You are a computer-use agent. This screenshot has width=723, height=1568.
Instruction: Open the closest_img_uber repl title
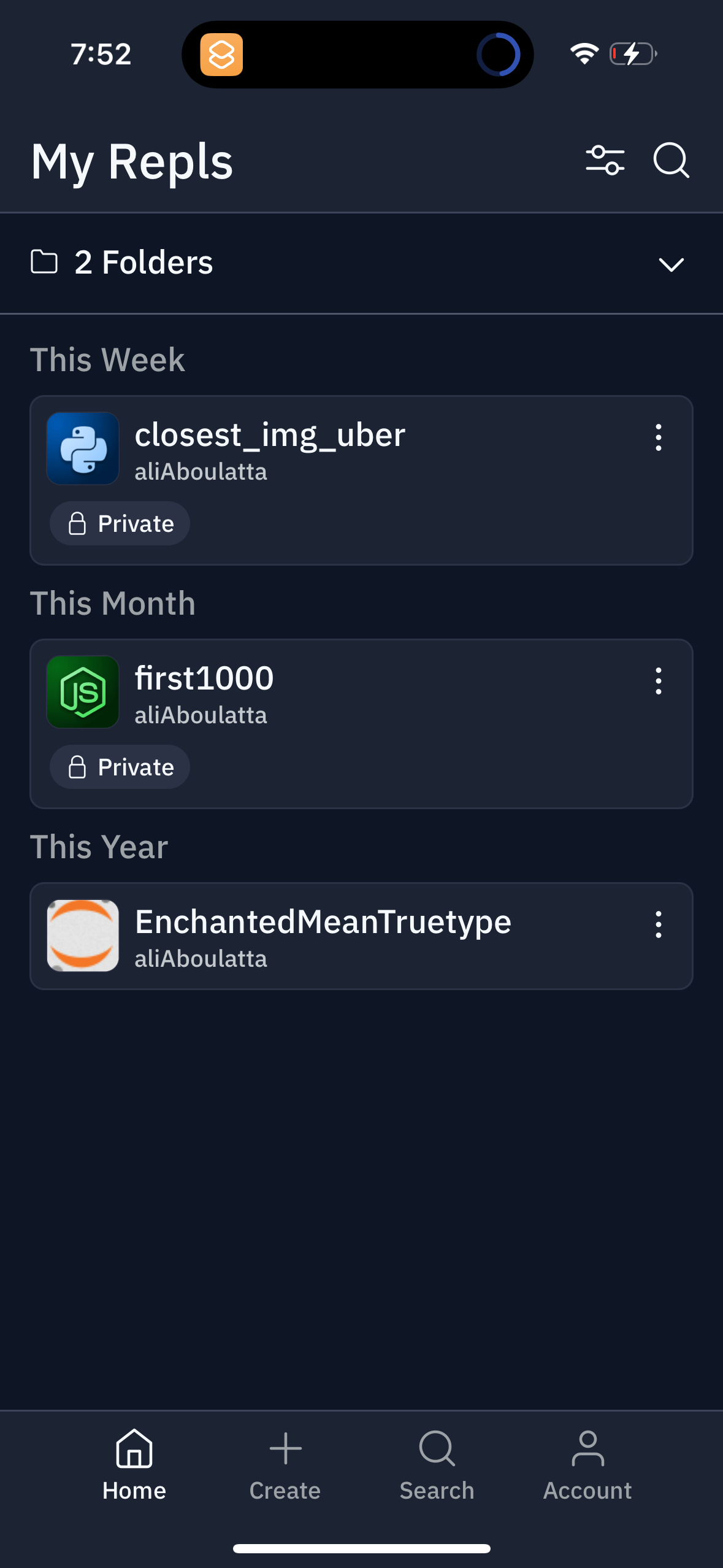pyautogui.click(x=270, y=436)
